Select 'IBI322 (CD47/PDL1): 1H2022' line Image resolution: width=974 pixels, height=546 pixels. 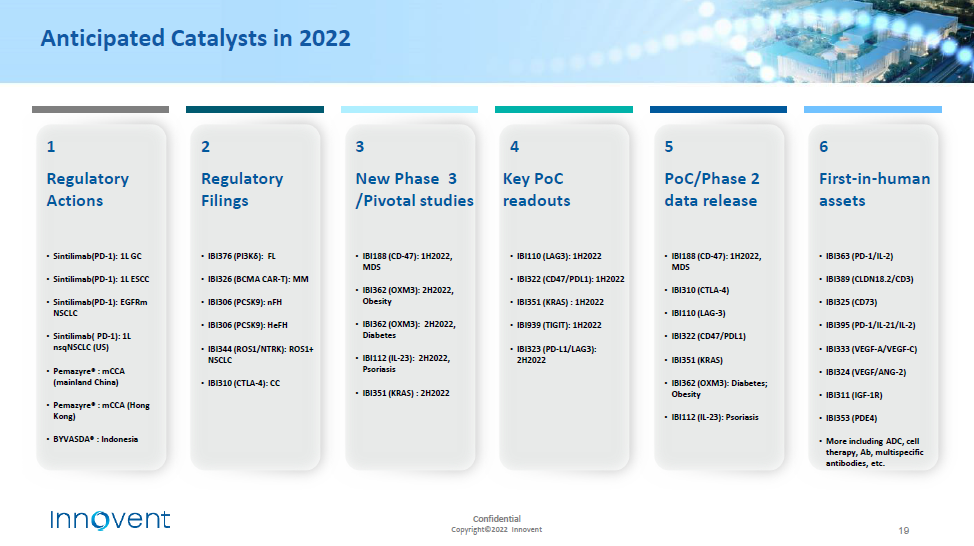pos(570,279)
